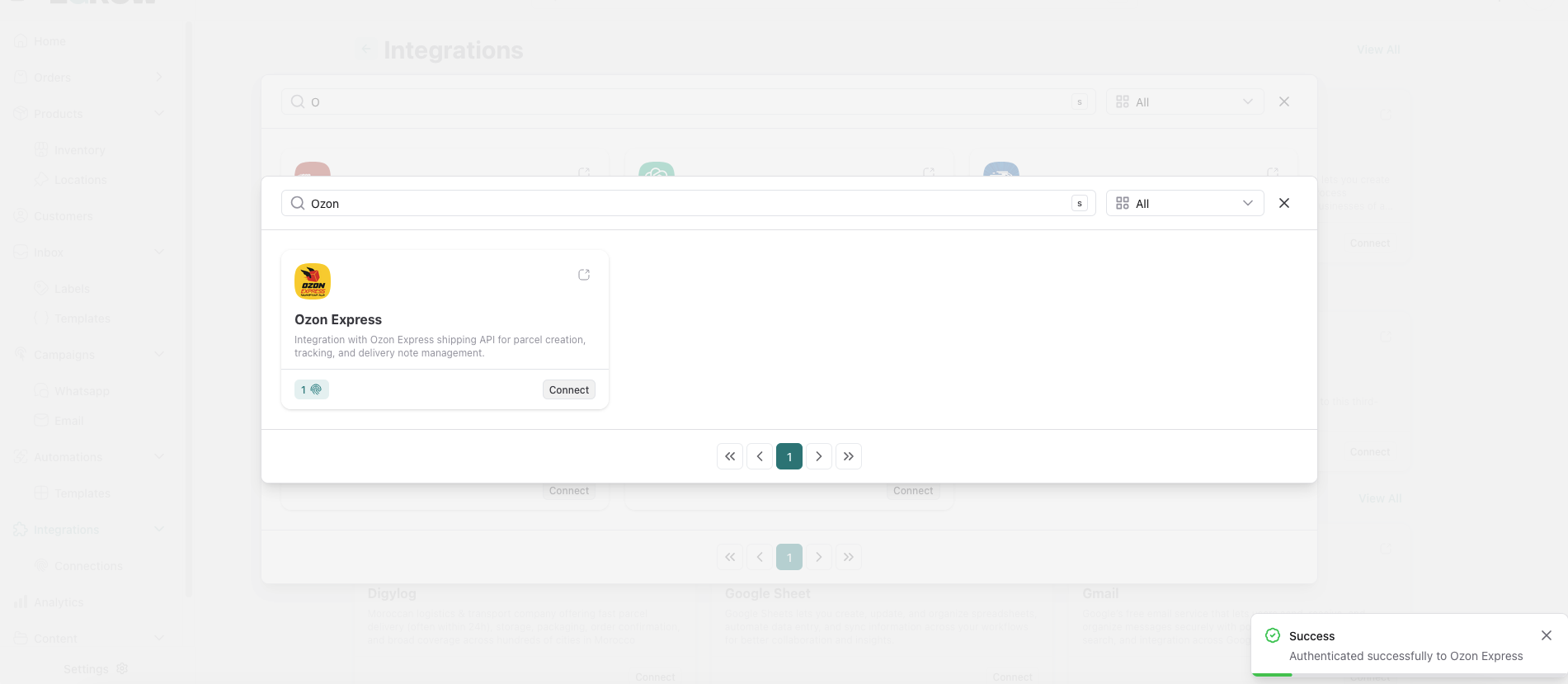Click the green check icon in the Success toast
This screenshot has width=1568, height=684.
tap(1273, 635)
